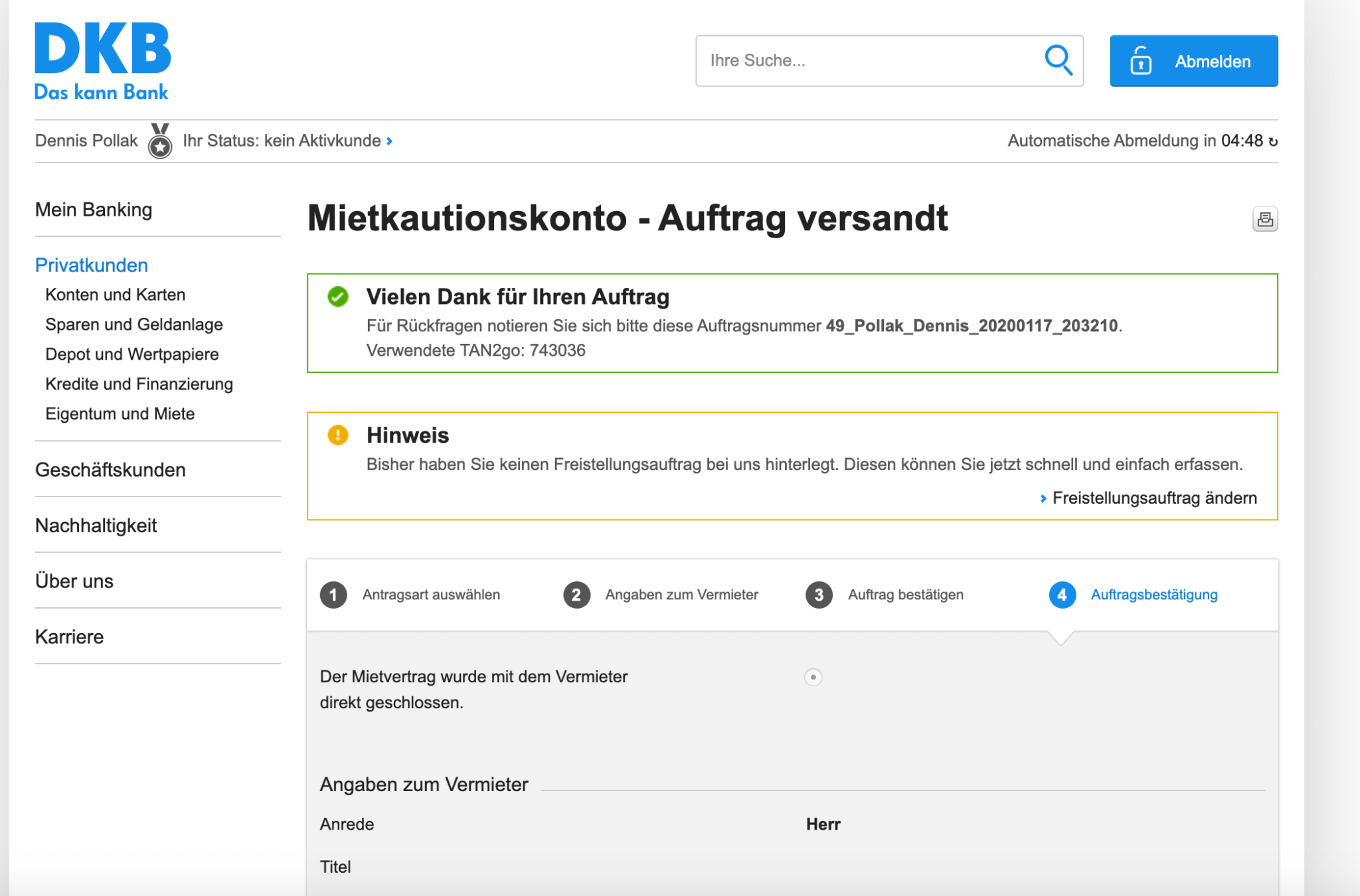Expand 'Ihr Status: kein Aktivkunde'
This screenshot has width=1360, height=896.
click(286, 140)
